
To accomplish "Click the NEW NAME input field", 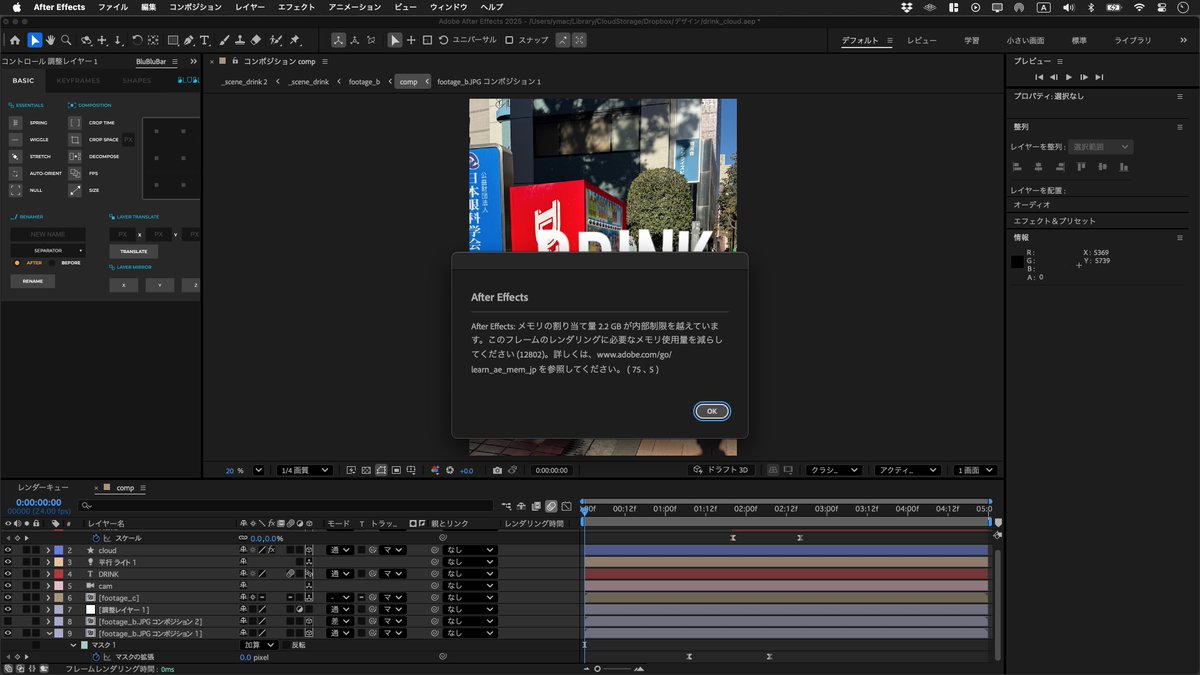I will [x=48, y=234].
